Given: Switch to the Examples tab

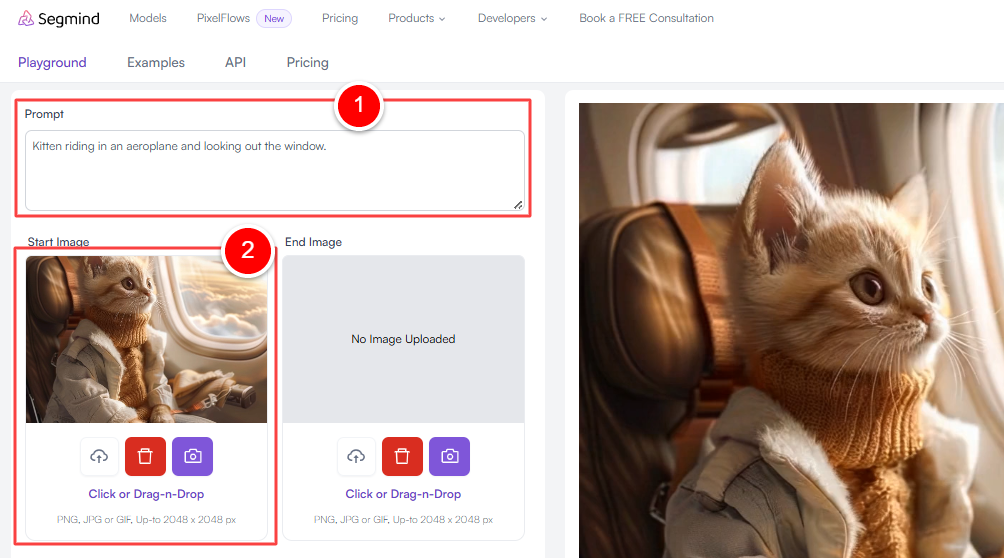Looking at the screenshot, I should click(156, 62).
